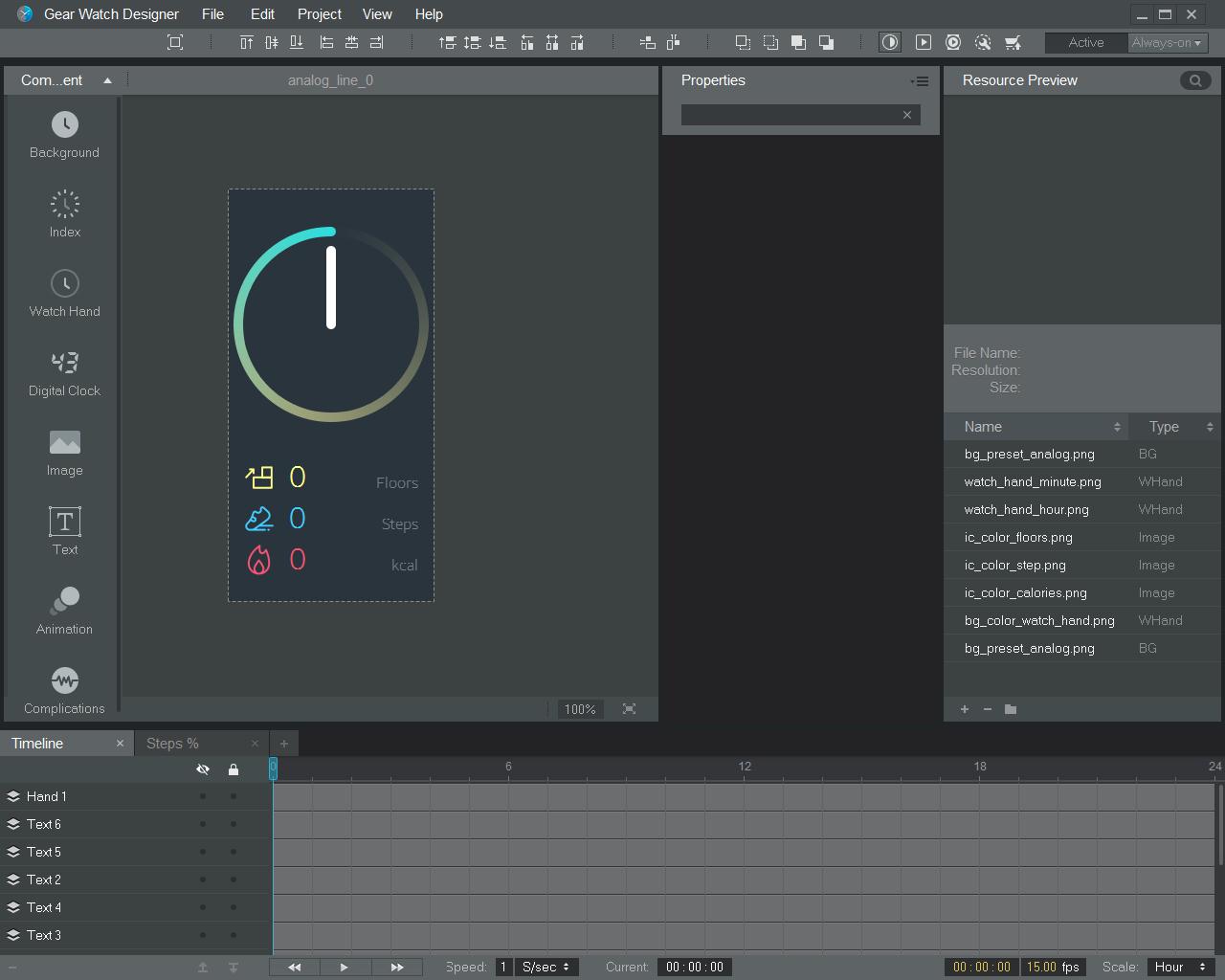Click the align top toolbar icon
Viewport: 1225px width, 980px height.
click(247, 42)
